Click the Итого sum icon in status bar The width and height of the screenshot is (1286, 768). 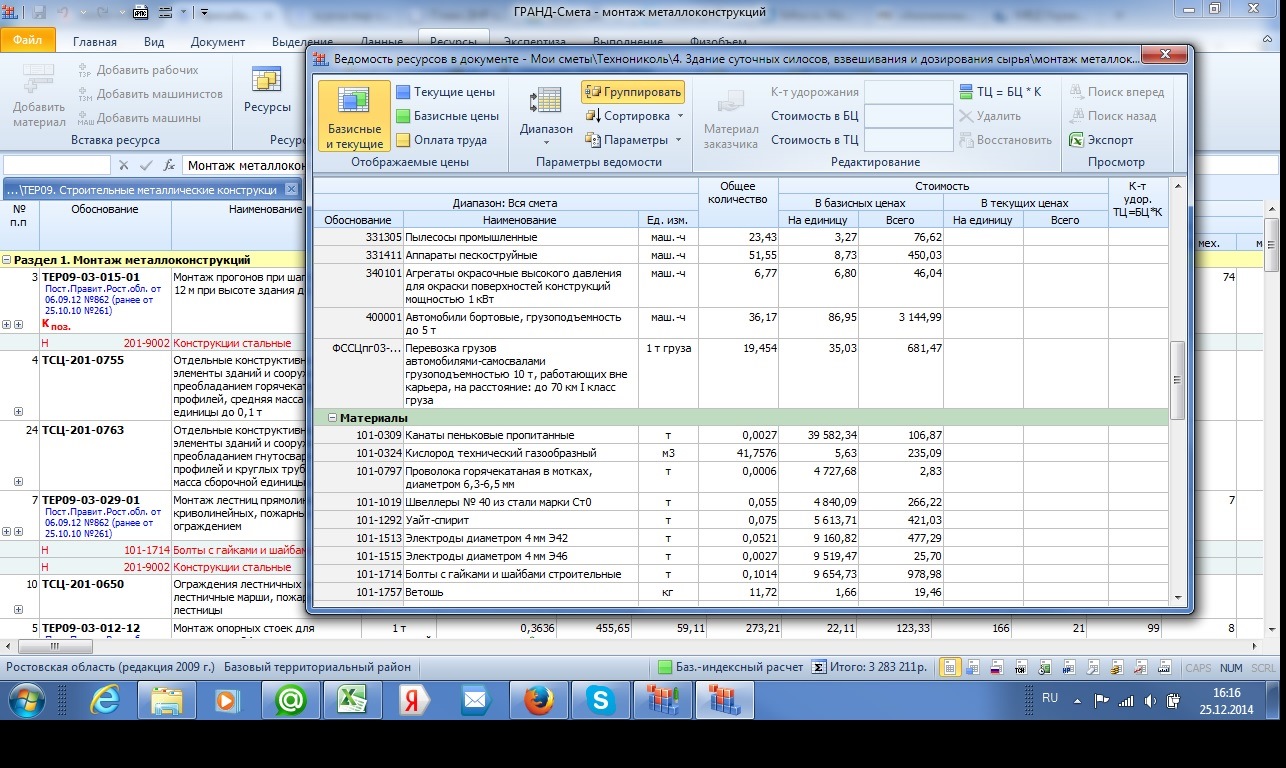(818, 667)
